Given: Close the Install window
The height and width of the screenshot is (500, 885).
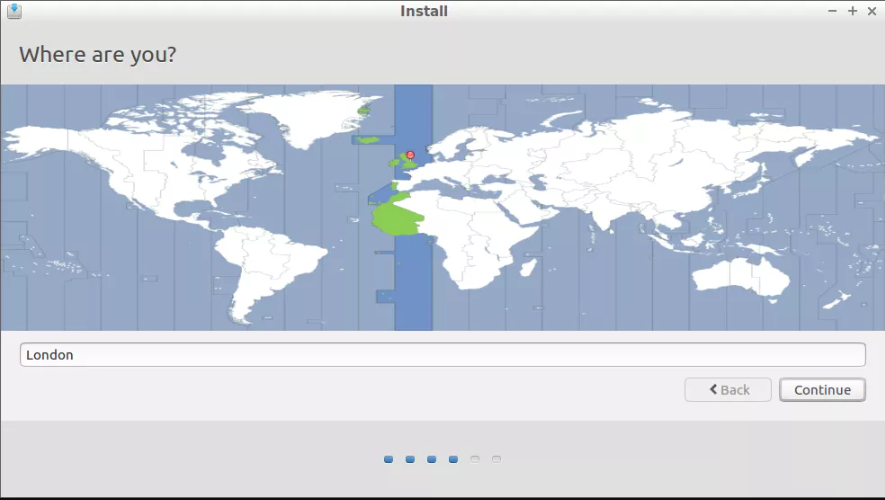Looking at the screenshot, I should point(871,11).
